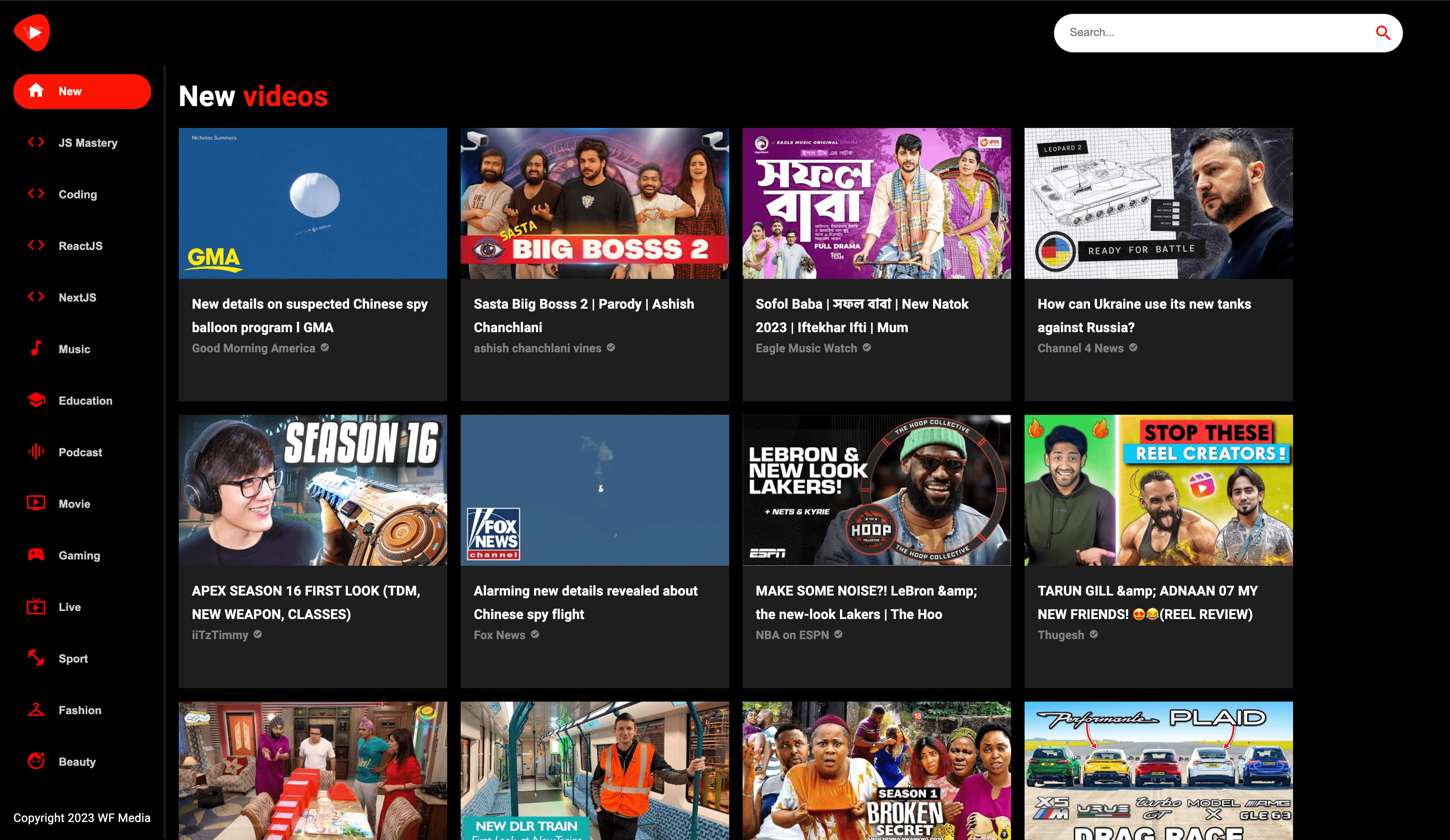Click the music note icon
Screen dimensions: 1450x840
tap(36, 348)
